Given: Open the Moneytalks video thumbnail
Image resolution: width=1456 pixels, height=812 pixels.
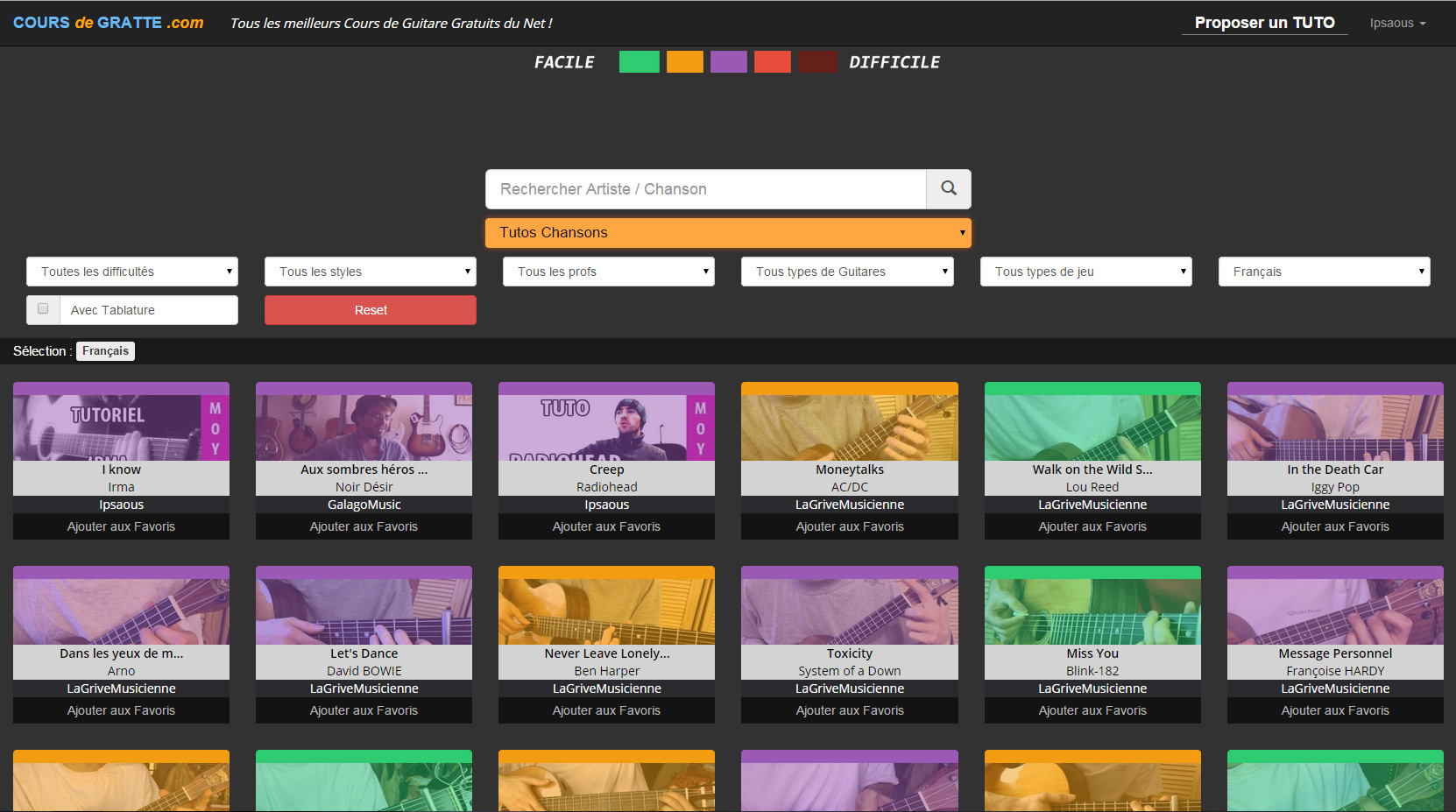Looking at the screenshot, I should [850, 427].
